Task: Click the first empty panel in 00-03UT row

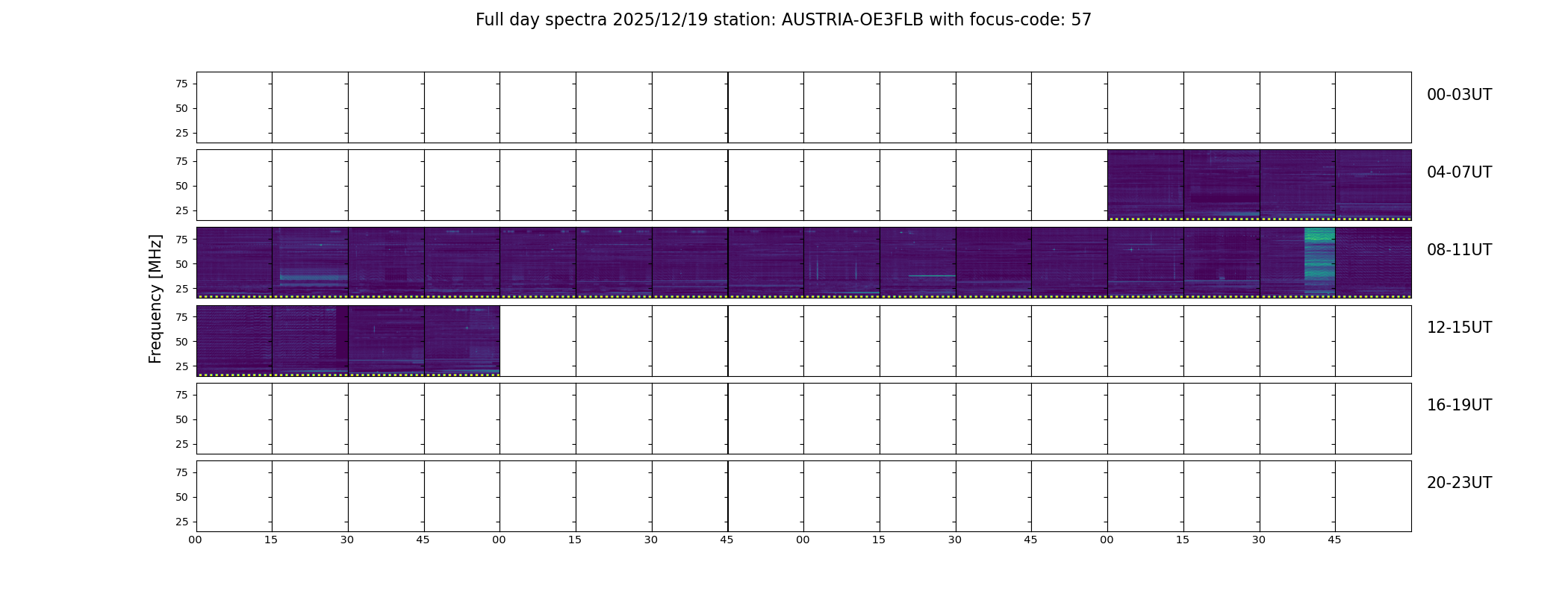Action: tap(234, 107)
